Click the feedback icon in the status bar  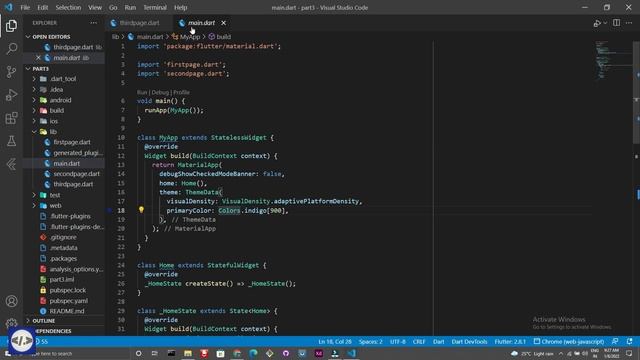[615, 341]
